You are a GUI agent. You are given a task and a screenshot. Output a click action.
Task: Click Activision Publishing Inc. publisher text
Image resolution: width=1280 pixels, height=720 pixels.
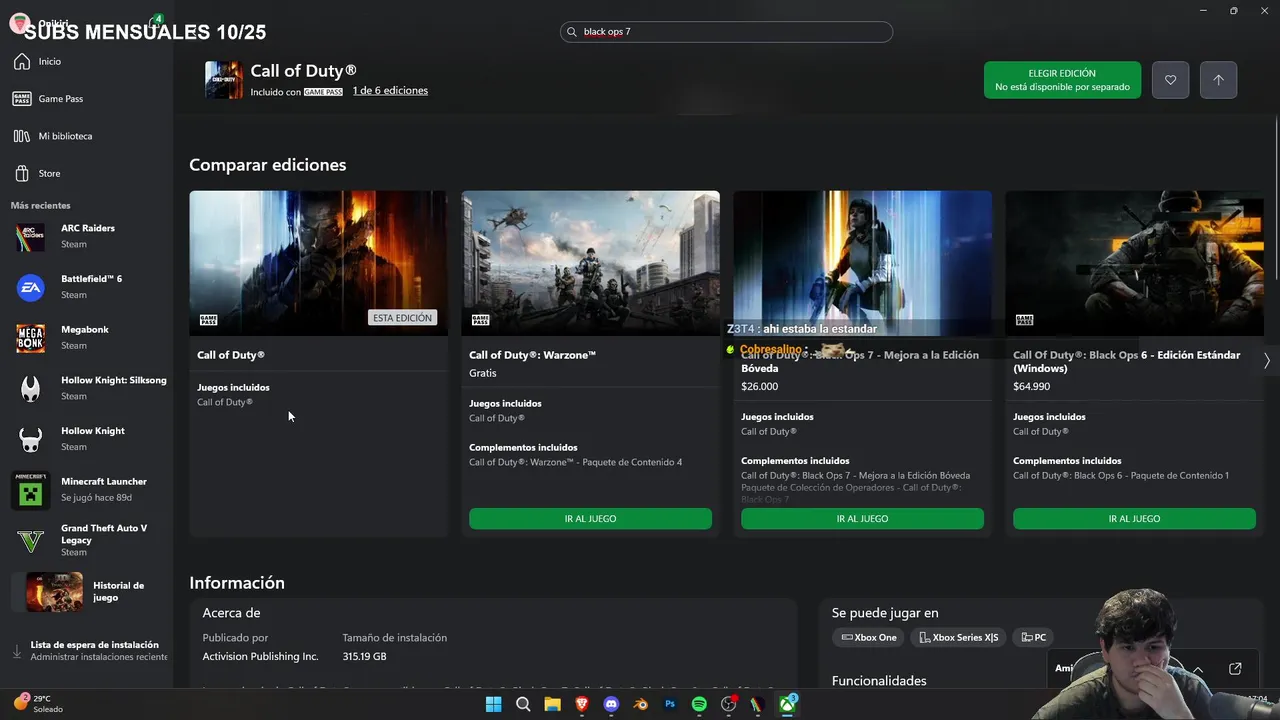(260, 657)
